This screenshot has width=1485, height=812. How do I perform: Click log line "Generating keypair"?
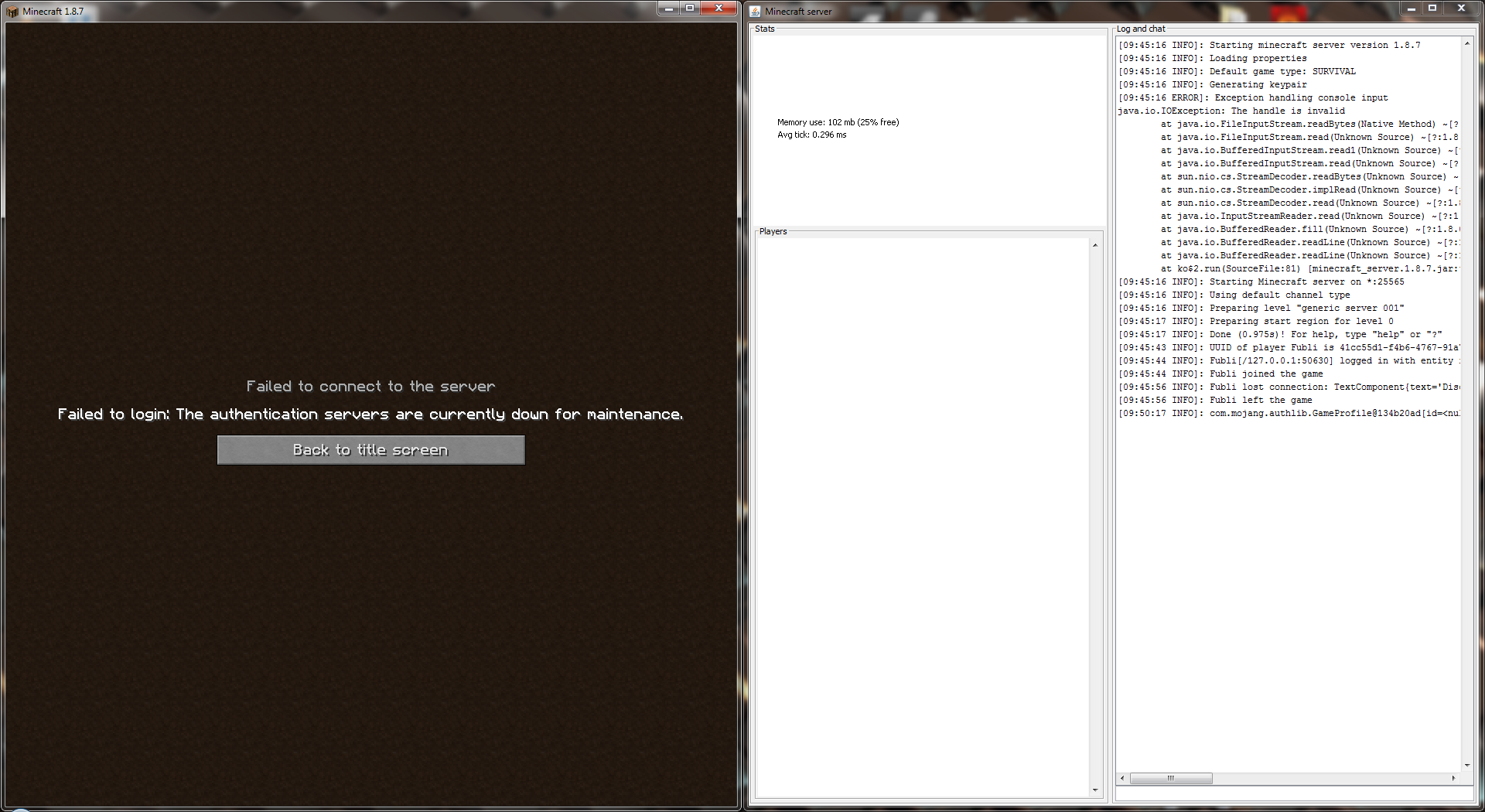(1213, 84)
